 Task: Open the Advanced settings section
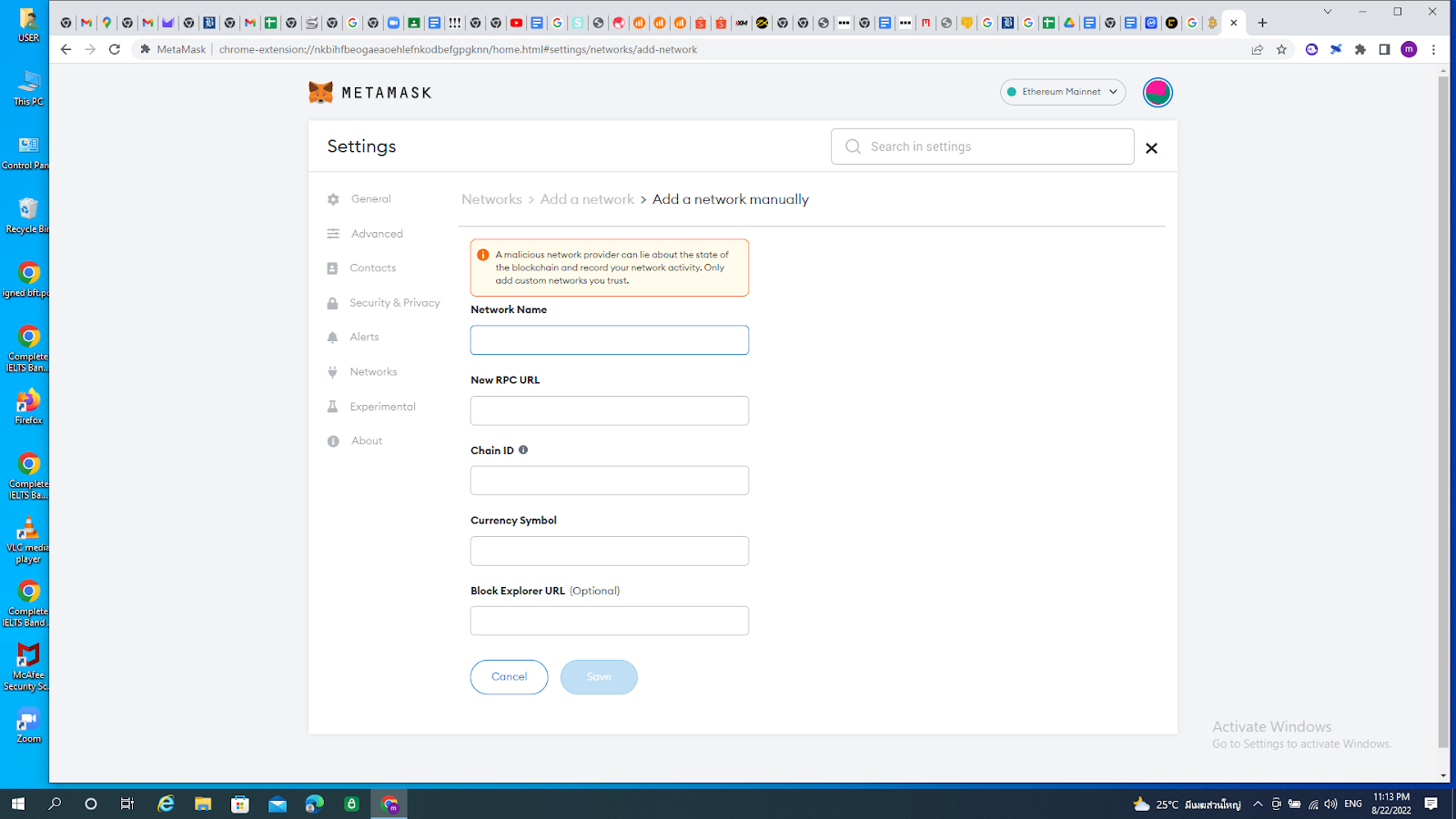(365, 234)
